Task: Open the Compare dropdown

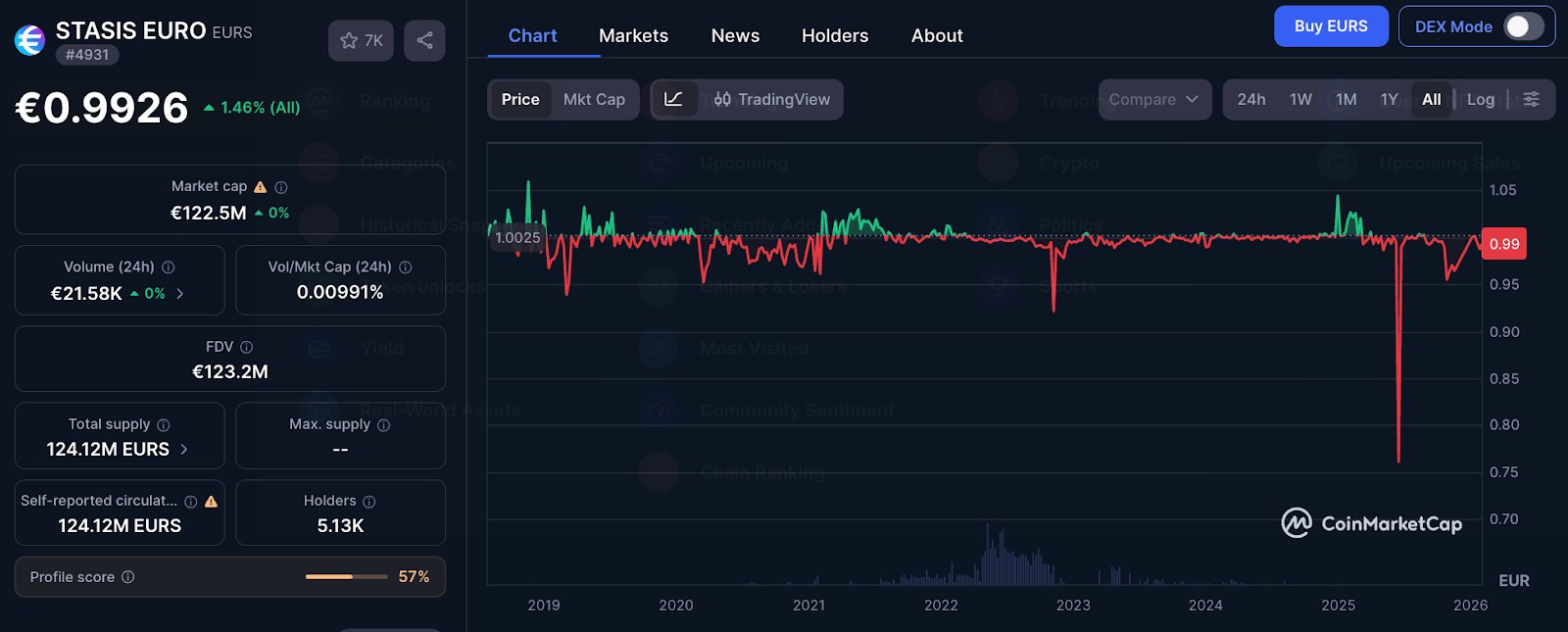Action: point(1154,99)
